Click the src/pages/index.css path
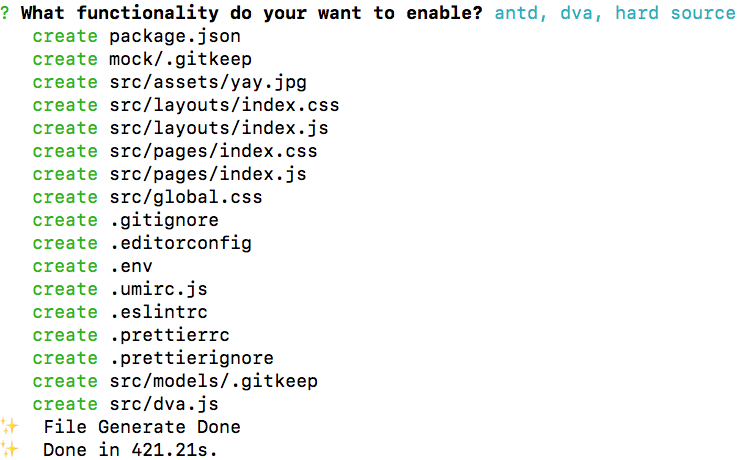Viewport: 747px width, 460px height. click(x=213, y=151)
